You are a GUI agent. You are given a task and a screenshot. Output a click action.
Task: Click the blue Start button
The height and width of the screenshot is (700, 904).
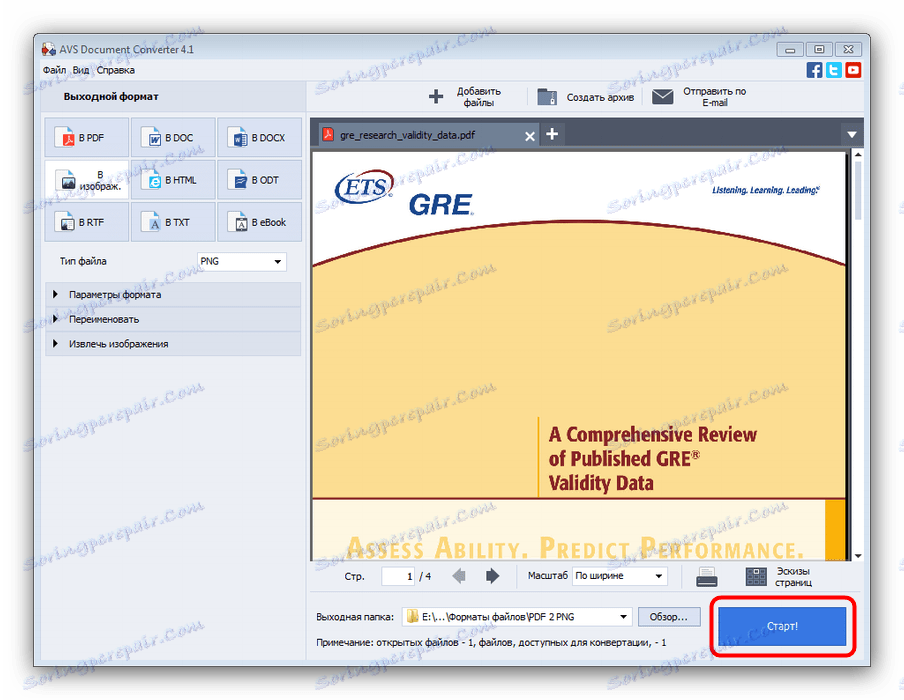tap(782, 626)
